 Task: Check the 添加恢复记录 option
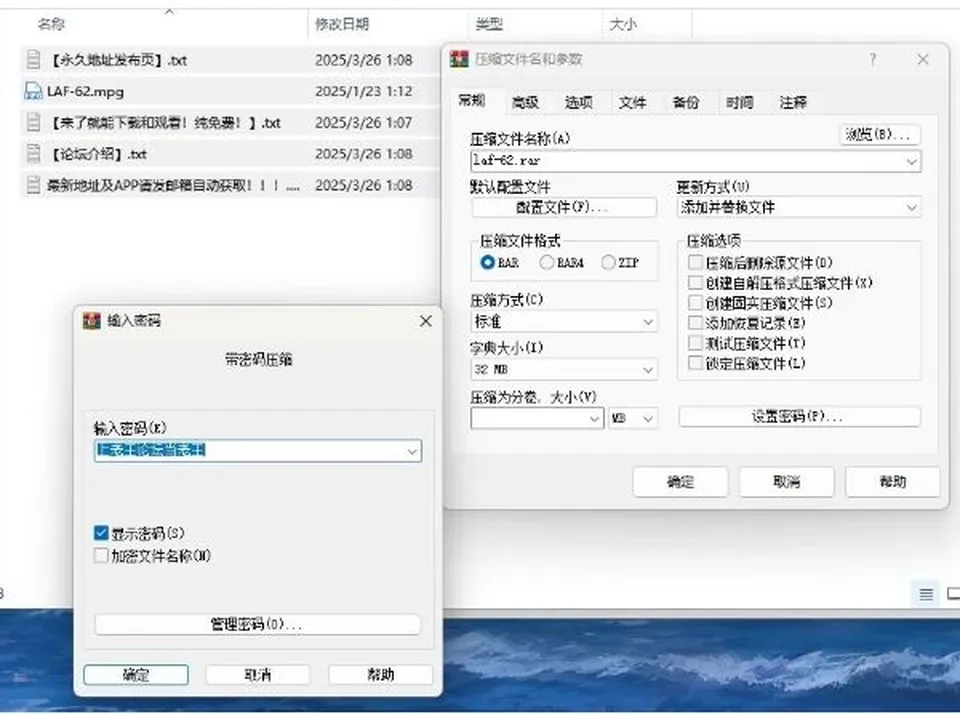click(695, 323)
